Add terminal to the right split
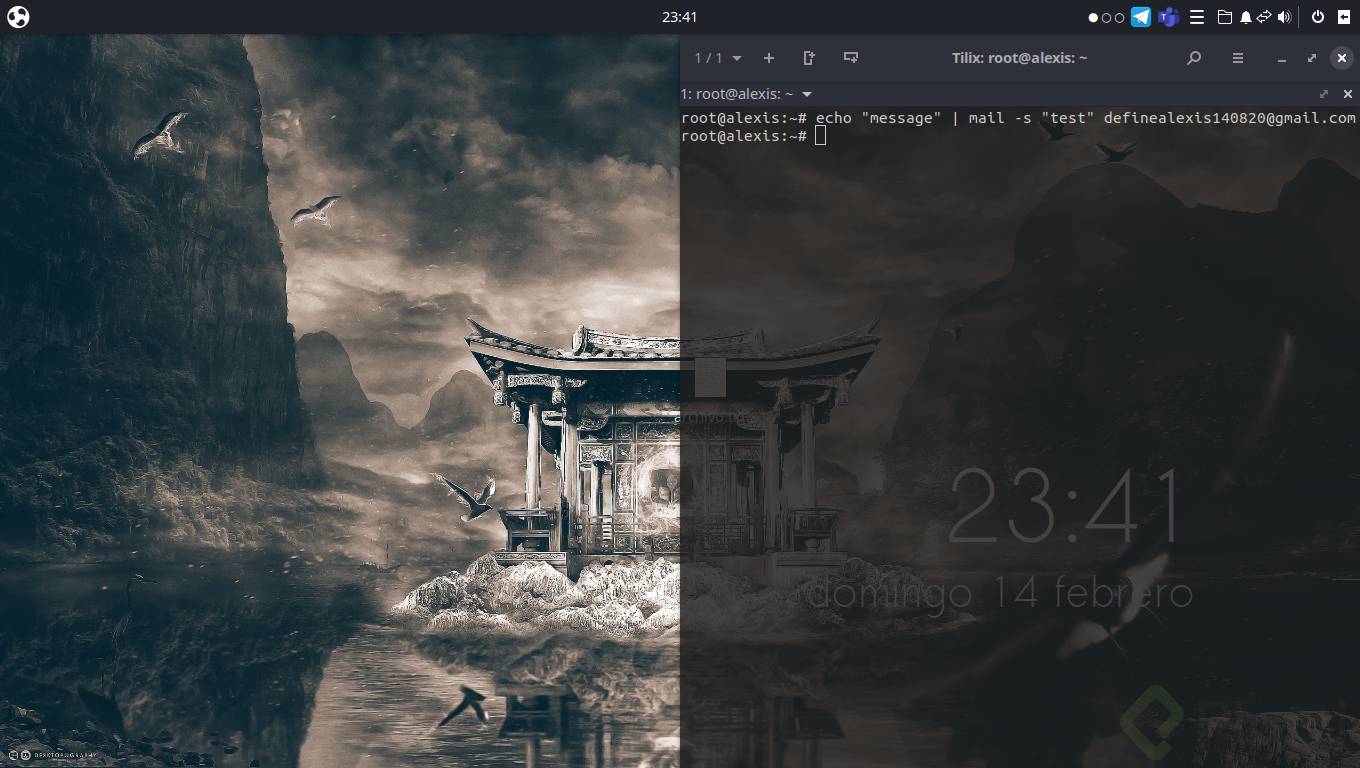1360x768 pixels. pos(809,58)
